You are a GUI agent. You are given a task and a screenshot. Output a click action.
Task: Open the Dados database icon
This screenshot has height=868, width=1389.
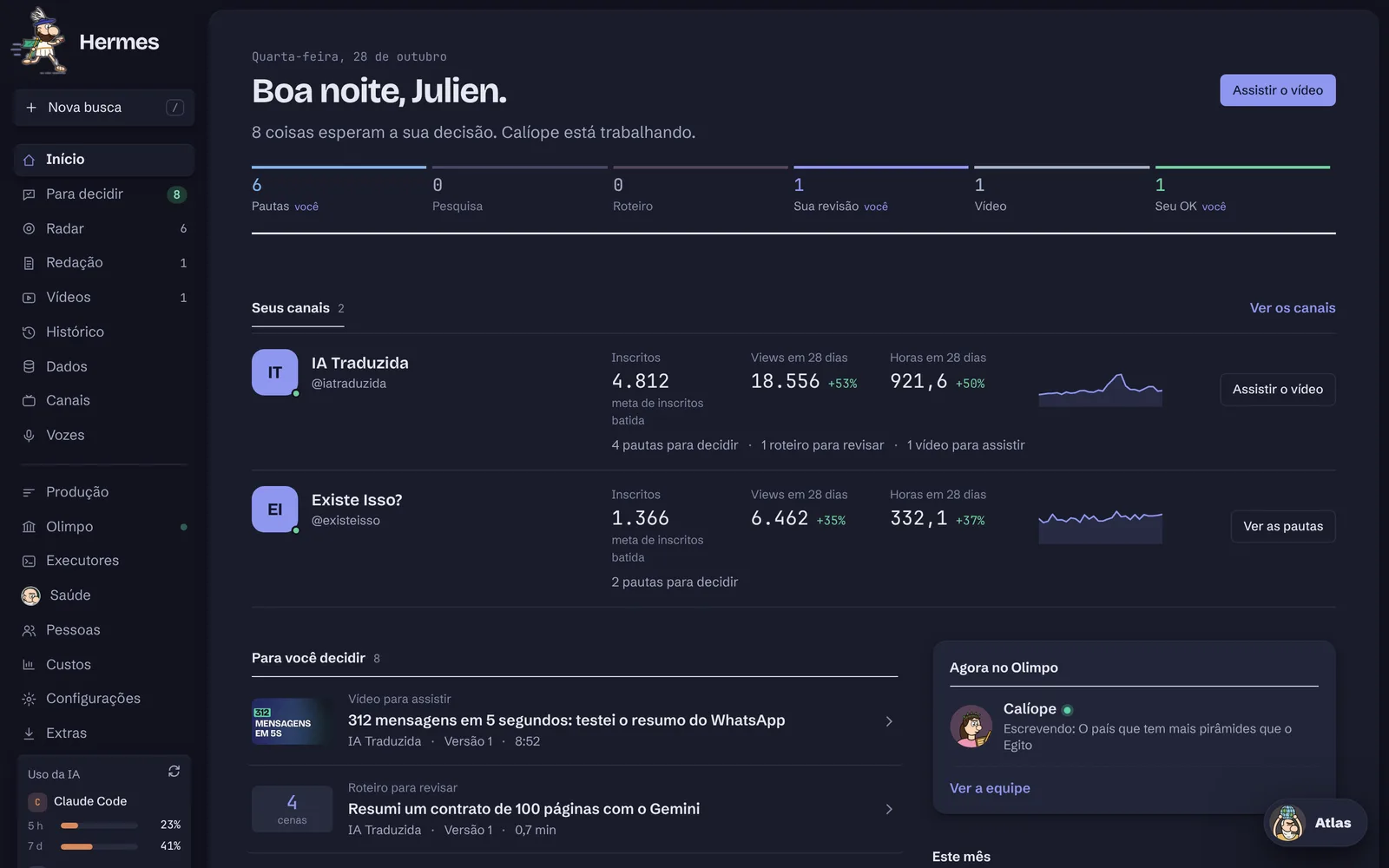pos(29,367)
